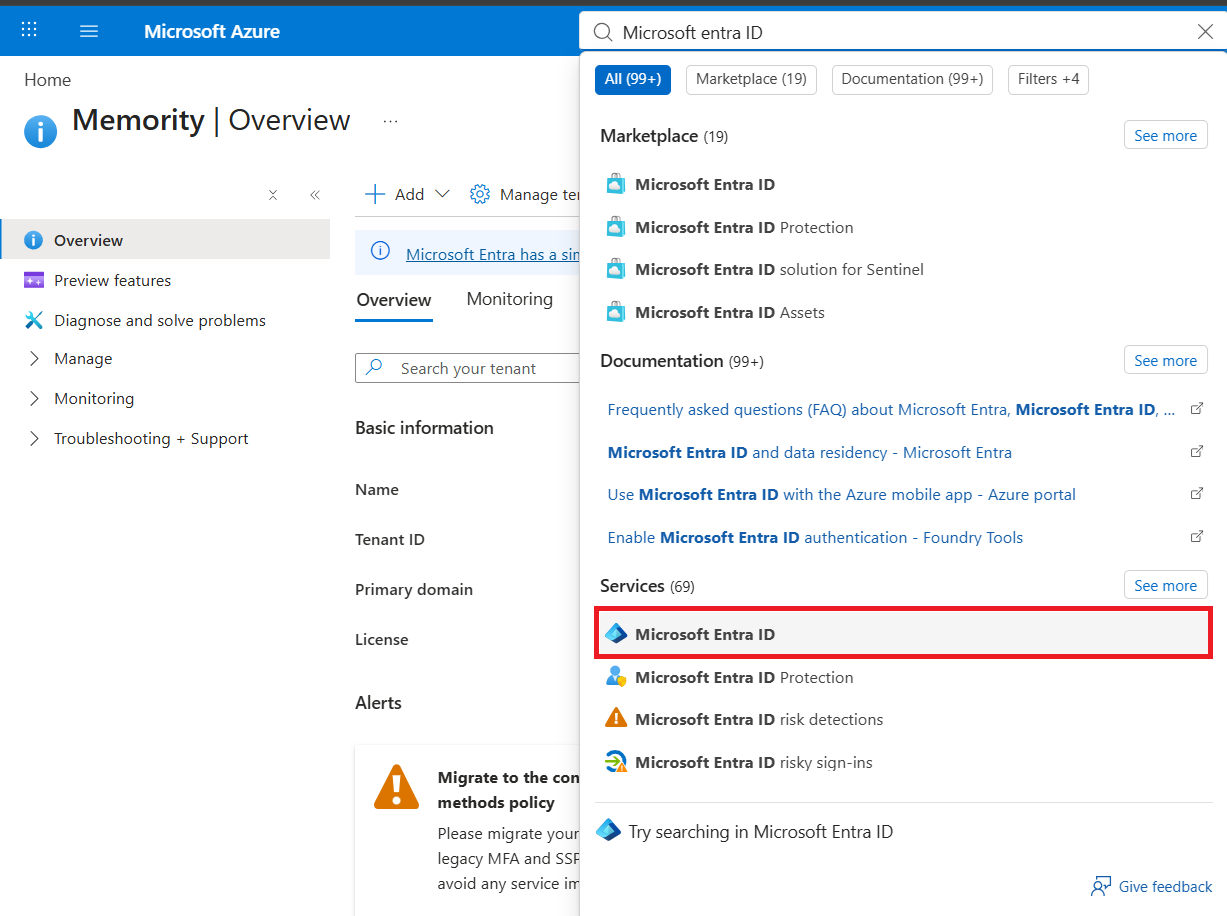Open external link icon for FAQ documentation
The image size is (1227, 916).
point(1197,409)
